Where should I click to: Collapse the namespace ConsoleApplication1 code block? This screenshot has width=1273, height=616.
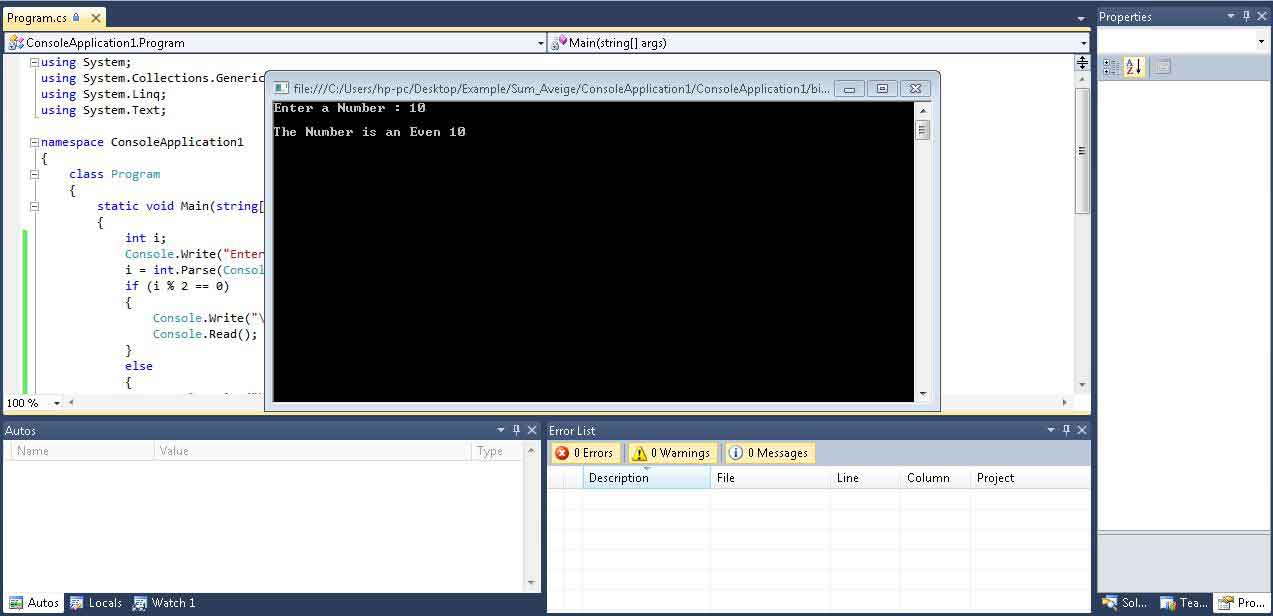34,142
